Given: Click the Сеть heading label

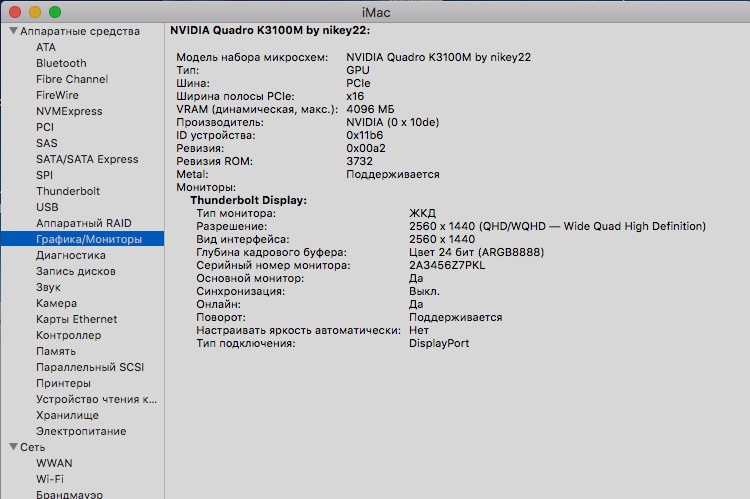Looking at the screenshot, I should pos(33,447).
